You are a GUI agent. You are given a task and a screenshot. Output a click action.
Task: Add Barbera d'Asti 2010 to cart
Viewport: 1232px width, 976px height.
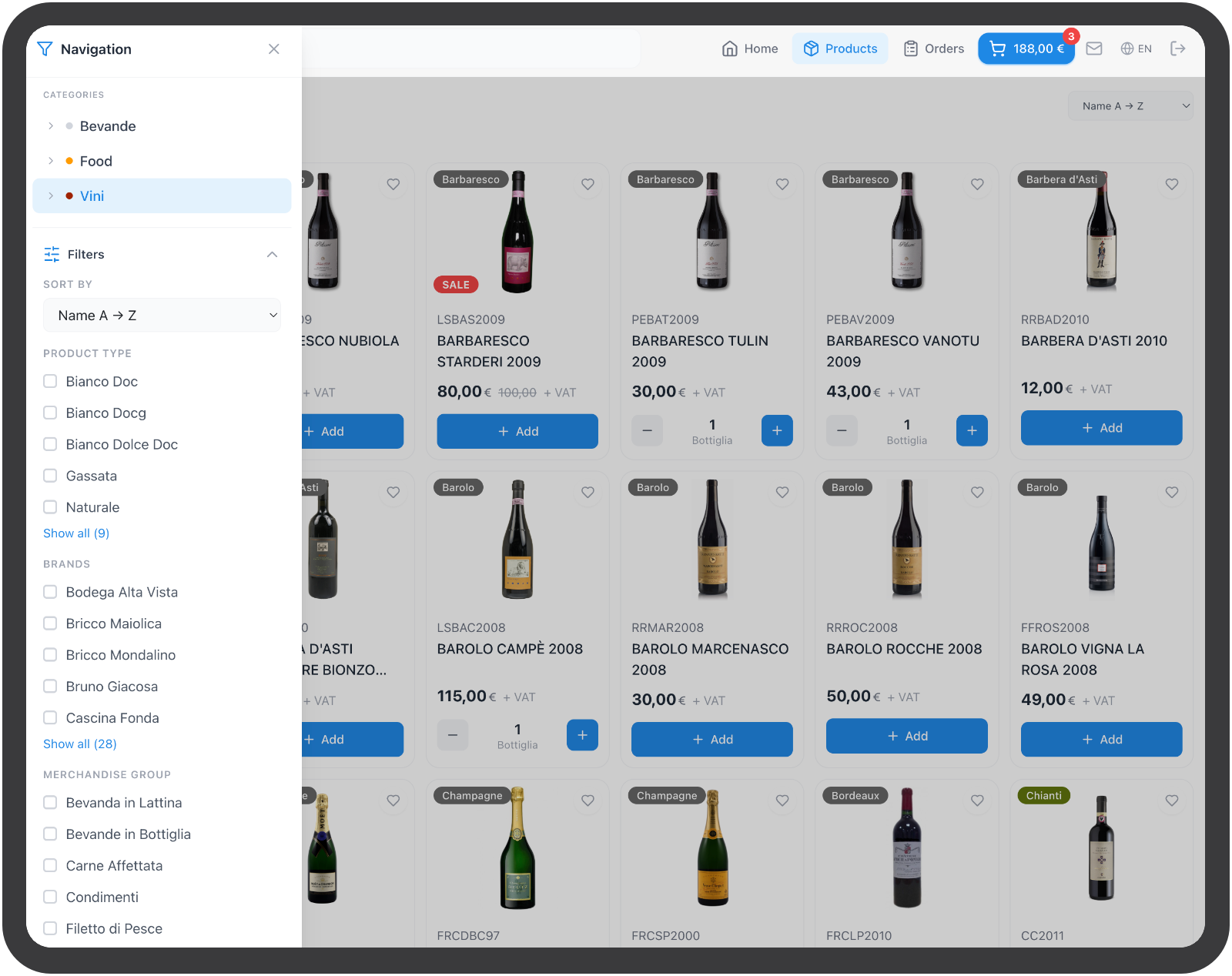pyautogui.click(x=1101, y=428)
